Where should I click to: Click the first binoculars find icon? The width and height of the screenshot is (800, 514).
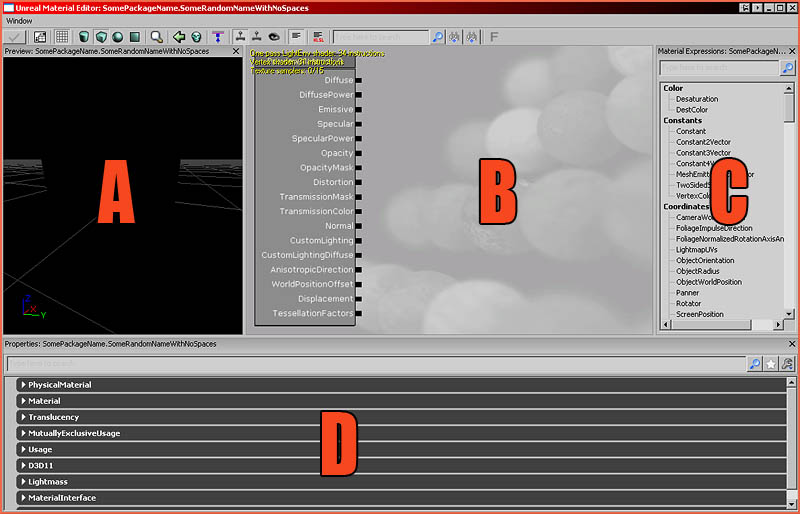coord(454,37)
